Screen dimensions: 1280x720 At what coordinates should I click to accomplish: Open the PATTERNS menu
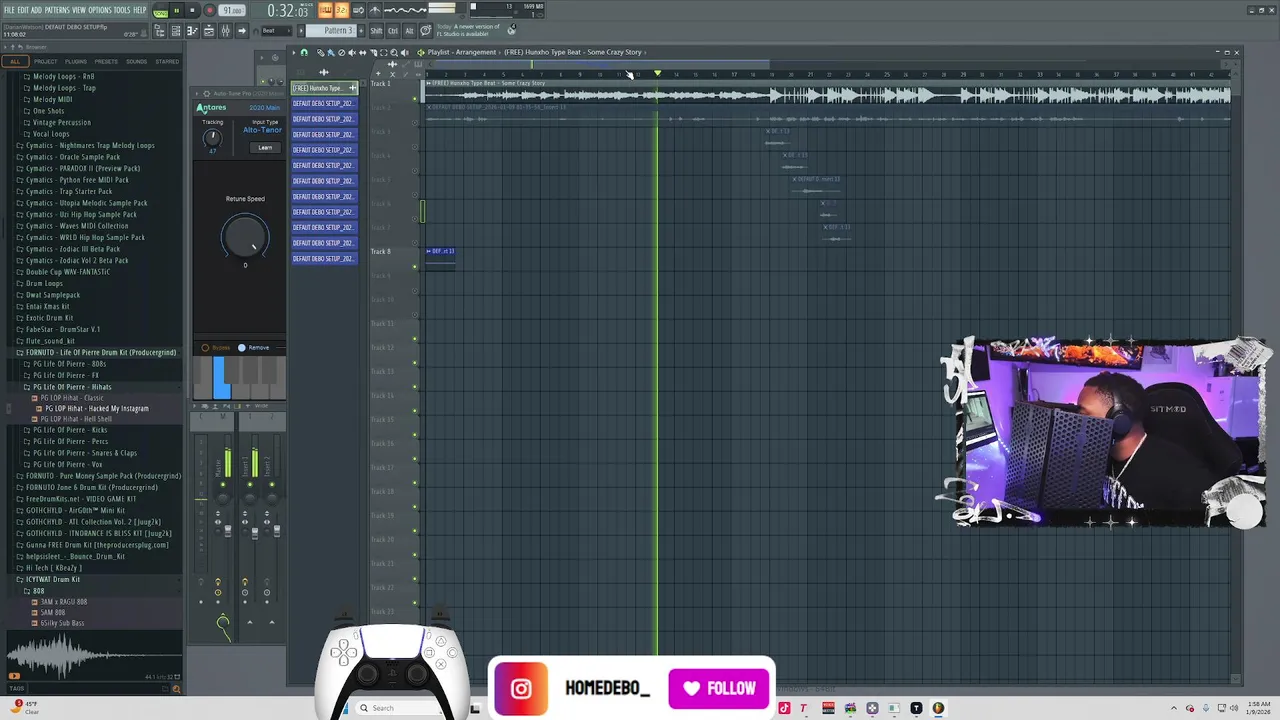point(57,10)
